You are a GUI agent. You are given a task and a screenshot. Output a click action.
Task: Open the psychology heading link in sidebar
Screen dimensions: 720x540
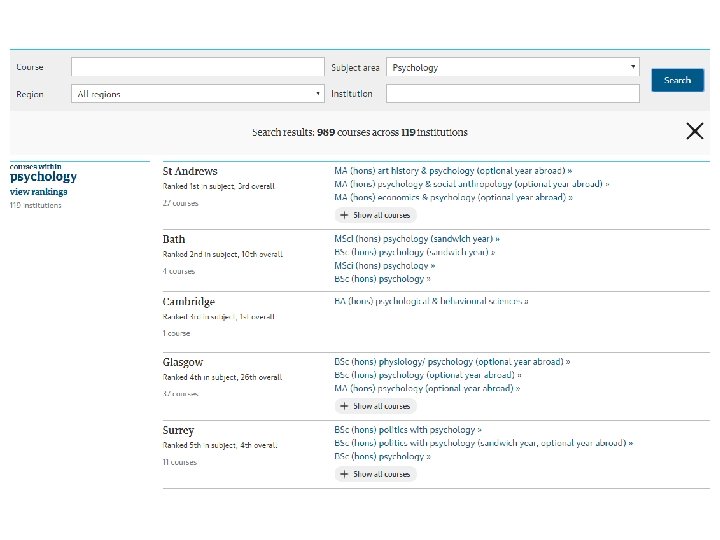pyautogui.click(x=43, y=177)
